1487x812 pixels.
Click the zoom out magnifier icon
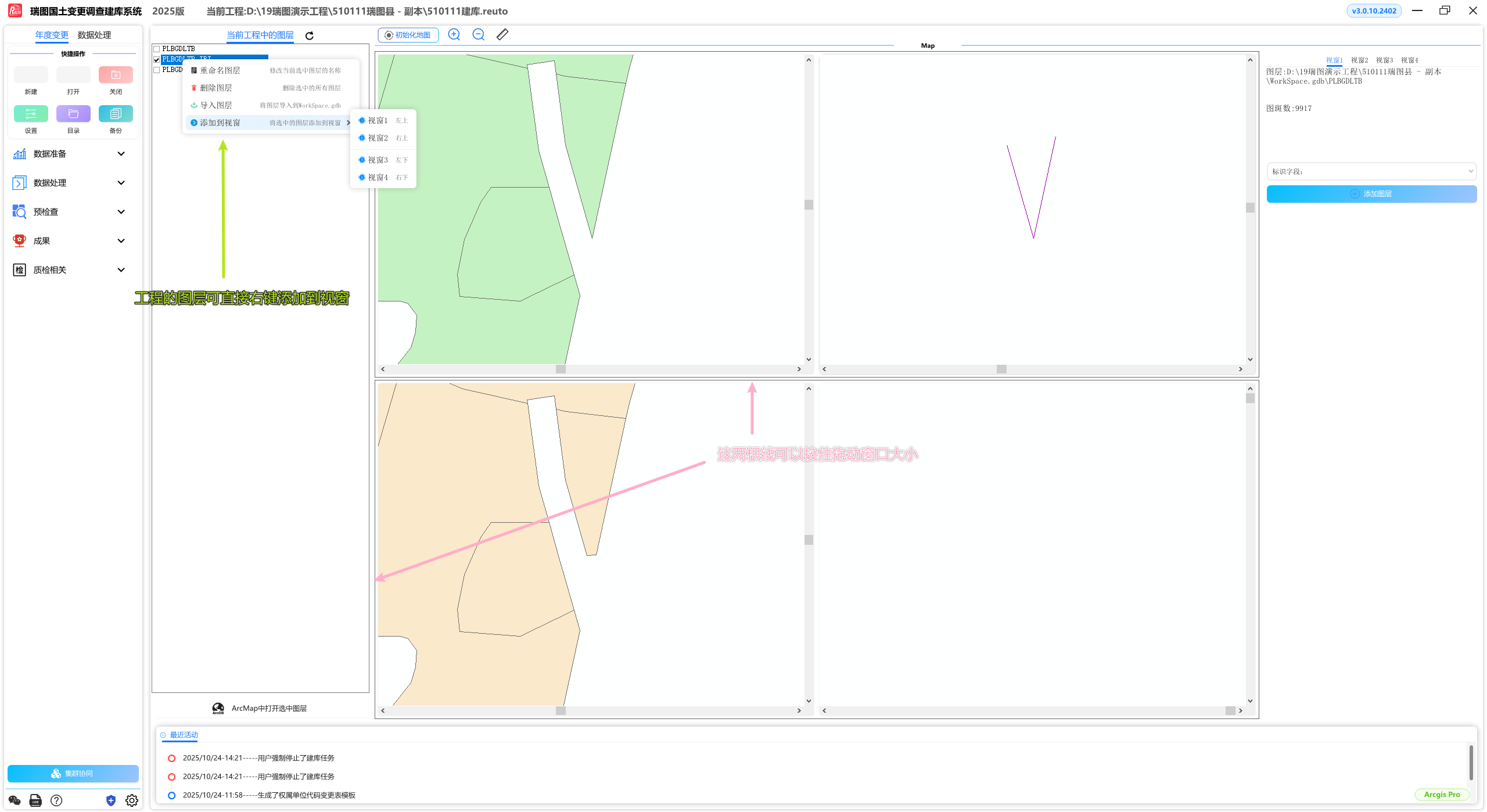pyautogui.click(x=479, y=35)
